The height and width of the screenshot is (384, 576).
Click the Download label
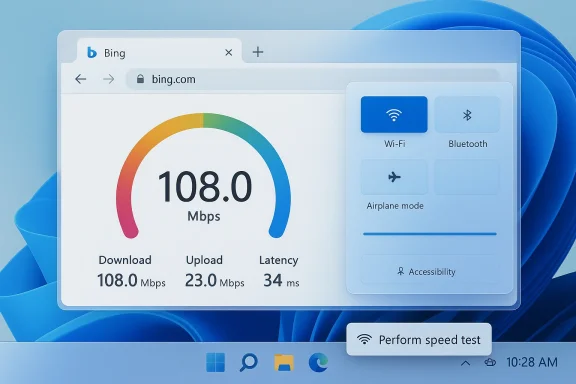tap(125, 260)
